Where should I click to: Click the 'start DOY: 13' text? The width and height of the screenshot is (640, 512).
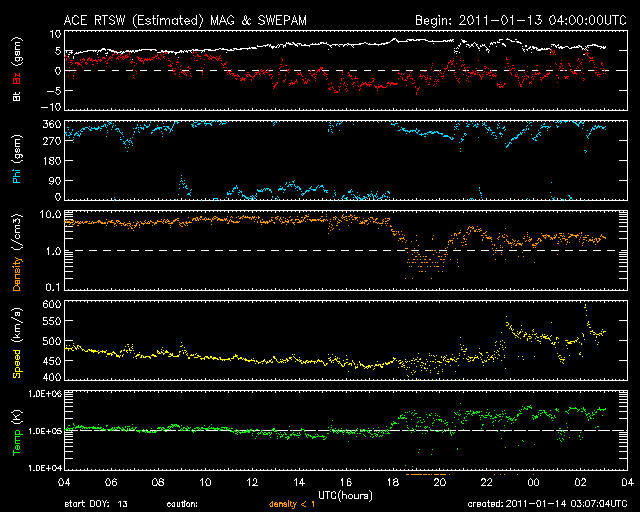tap(96, 503)
